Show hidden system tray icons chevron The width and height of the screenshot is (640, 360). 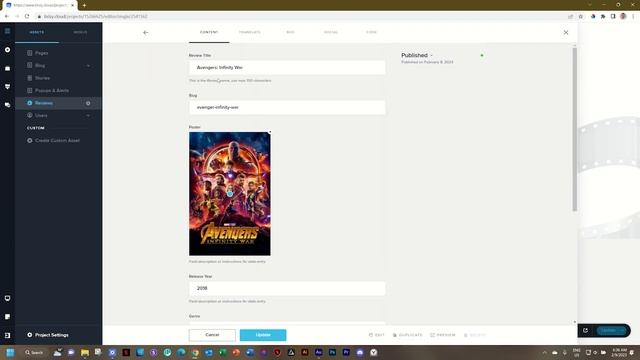coord(544,352)
